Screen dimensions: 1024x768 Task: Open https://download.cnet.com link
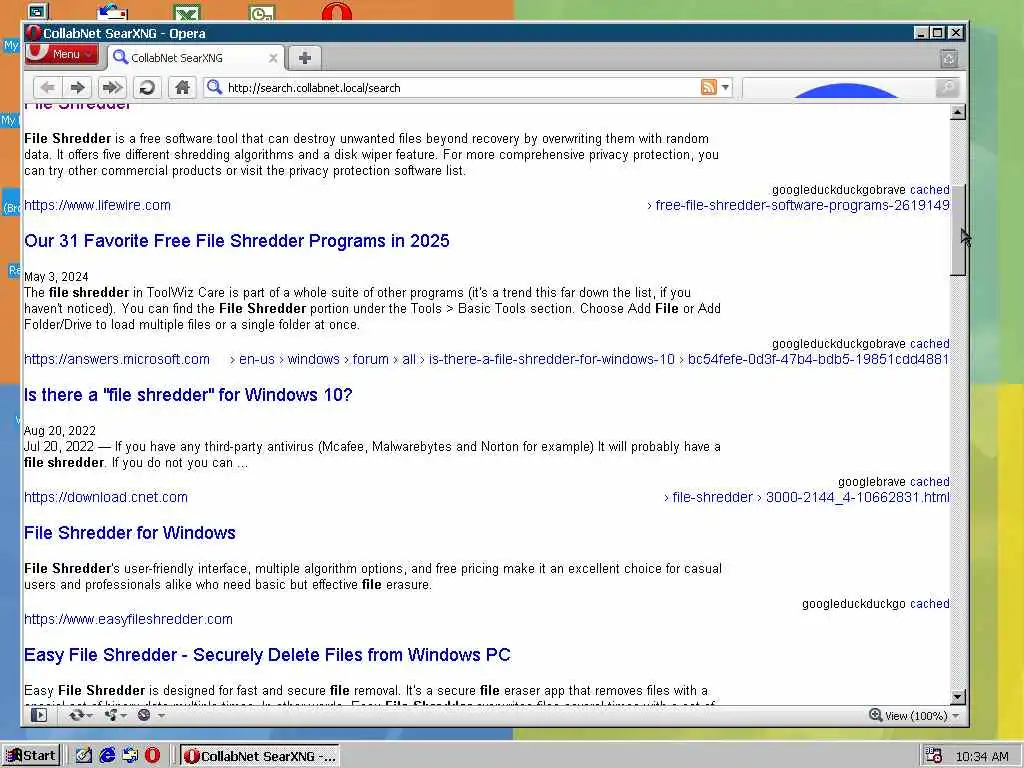pyautogui.click(x=106, y=497)
